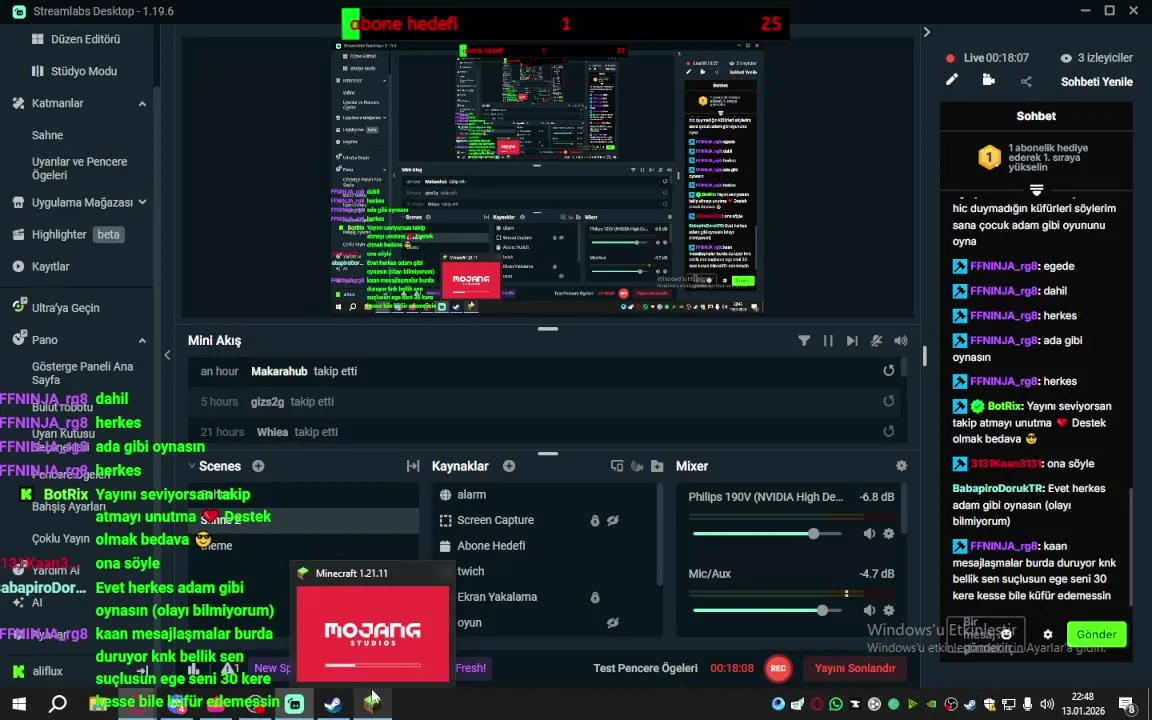Image resolution: width=1152 pixels, height=720 pixels.
Task: Mute the Mic/Aux audio source
Action: coord(870,610)
